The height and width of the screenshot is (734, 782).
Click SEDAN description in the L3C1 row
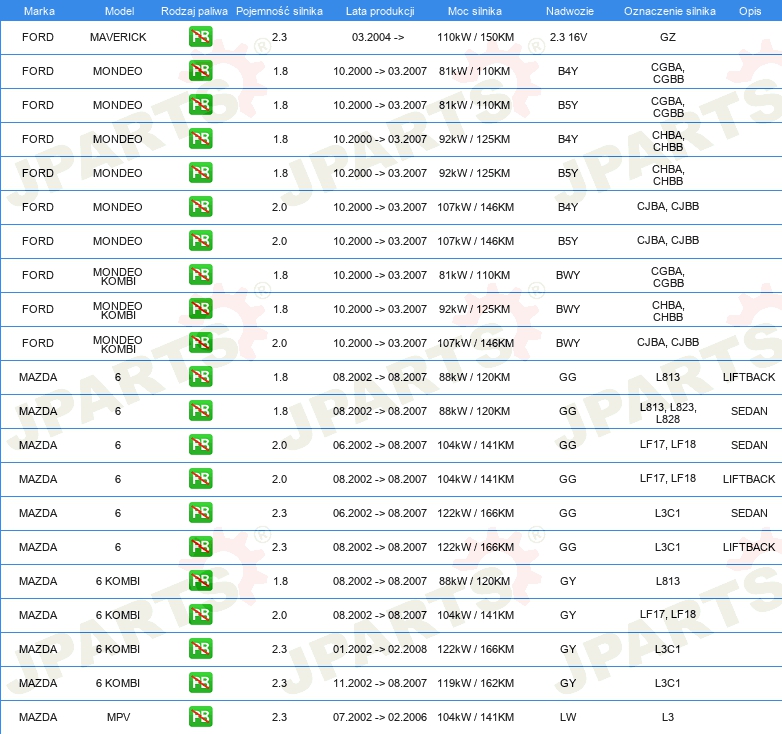[x=749, y=513]
